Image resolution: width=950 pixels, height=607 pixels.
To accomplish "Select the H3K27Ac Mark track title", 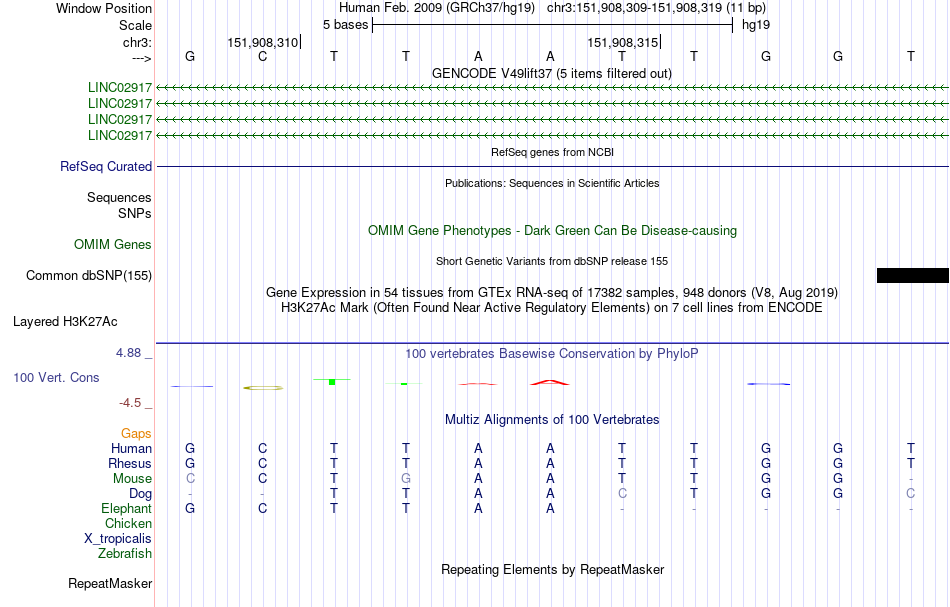I will [x=552, y=308].
